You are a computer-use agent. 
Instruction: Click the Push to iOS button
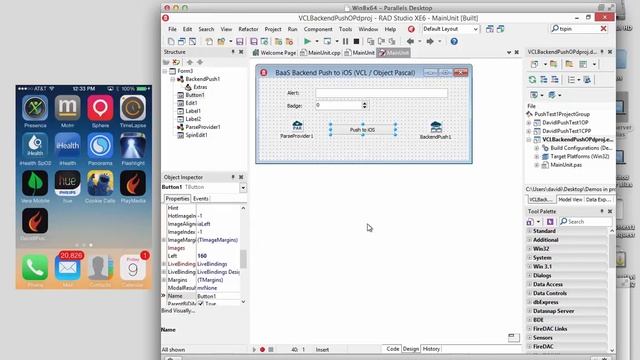[362, 130]
